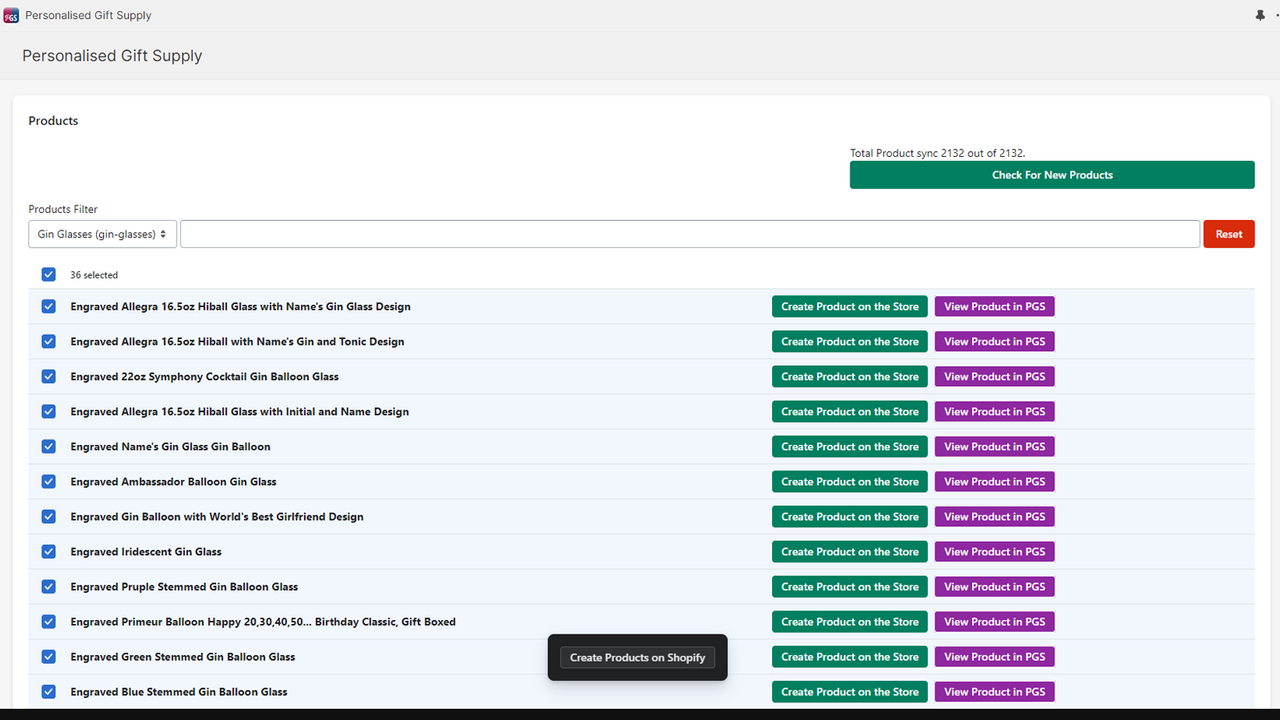
Task: Click the Personalised Gift Supply page heading
Action: tap(112, 56)
